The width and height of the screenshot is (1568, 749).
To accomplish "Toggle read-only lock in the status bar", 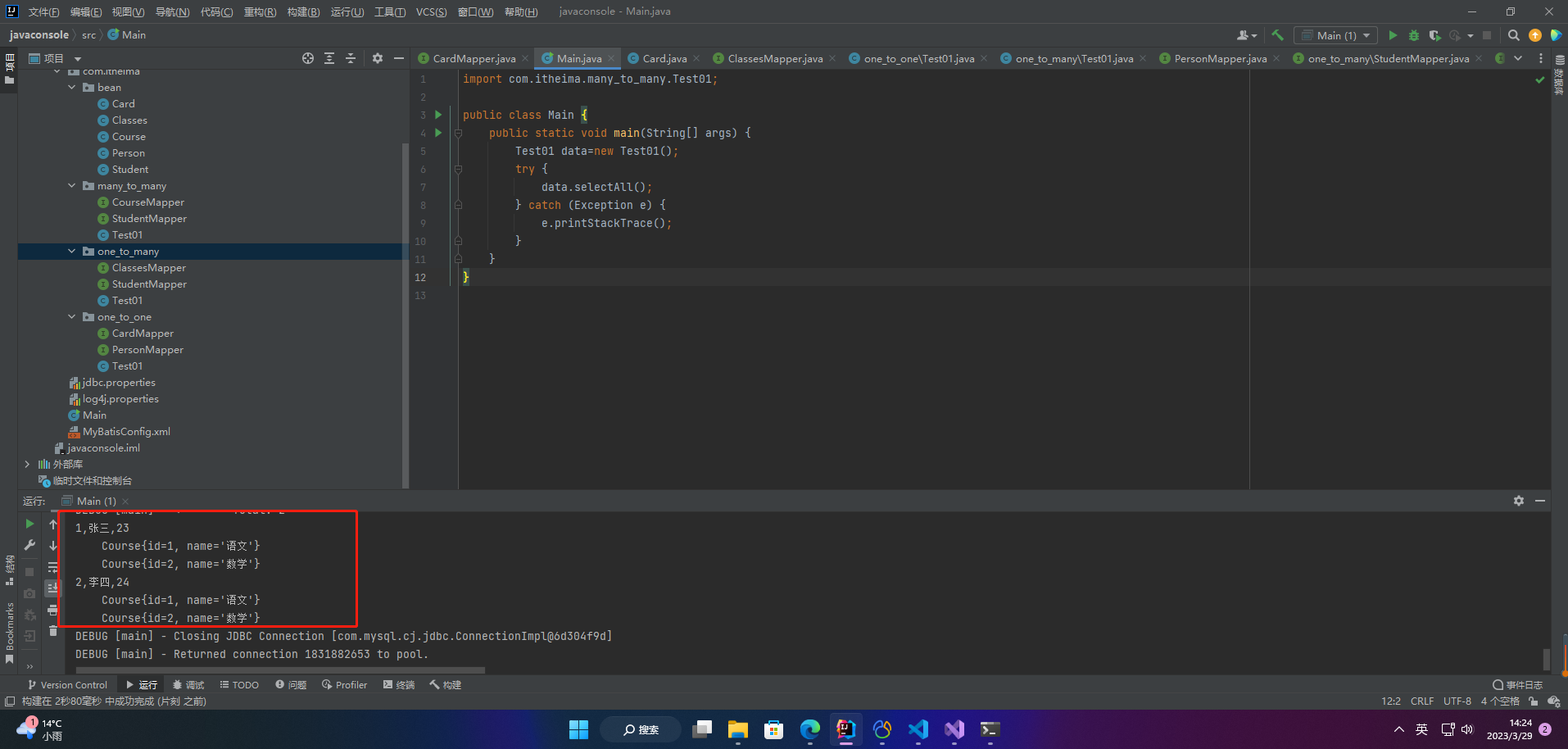I will click(1534, 701).
